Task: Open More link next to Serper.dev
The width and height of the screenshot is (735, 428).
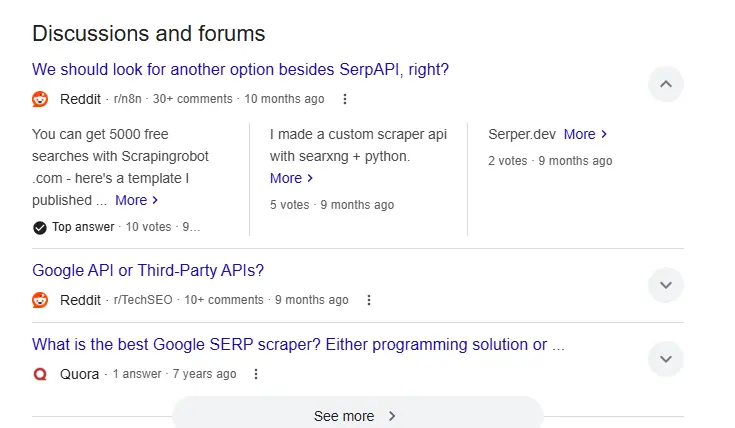Action: [x=585, y=134]
